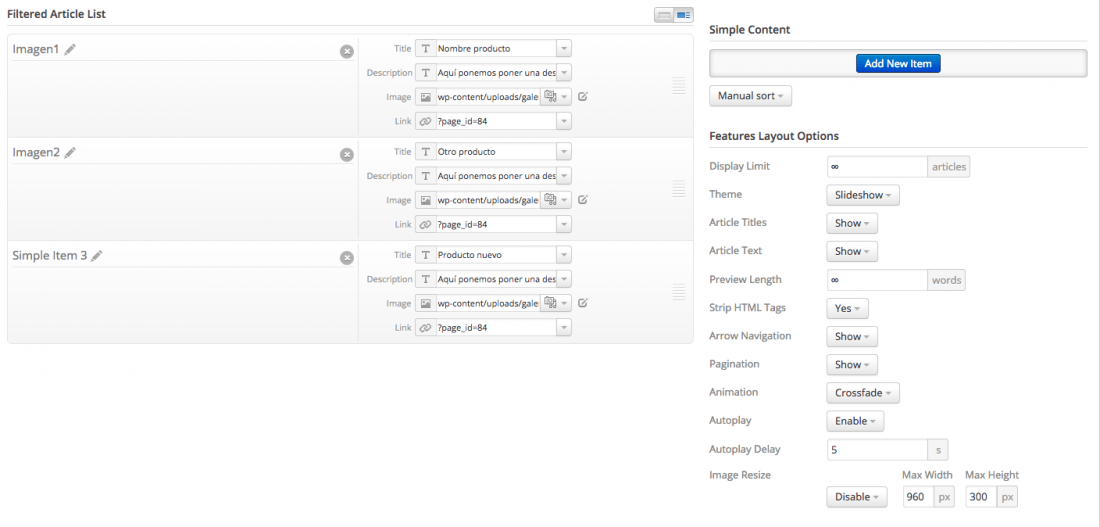The height and width of the screenshot is (527, 1100).
Task: Open the Manual sort dropdown
Action: tap(751, 96)
